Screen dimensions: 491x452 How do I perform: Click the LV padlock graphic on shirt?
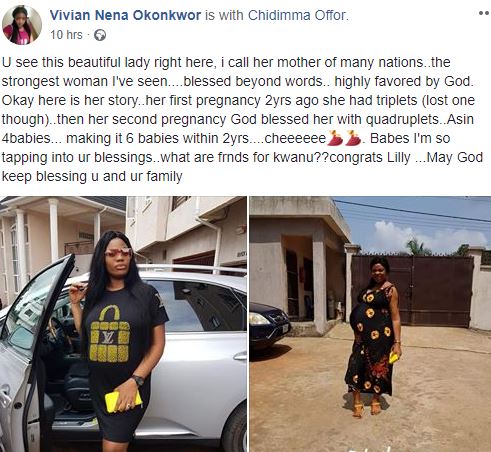pos(109,333)
